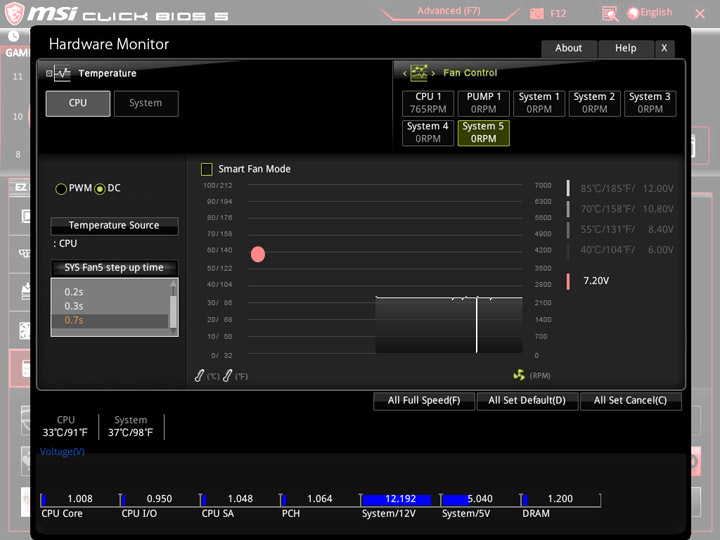Click the DRAM 1.200 voltage bar
Image resolution: width=720 pixels, height=540 pixels.
[560, 500]
